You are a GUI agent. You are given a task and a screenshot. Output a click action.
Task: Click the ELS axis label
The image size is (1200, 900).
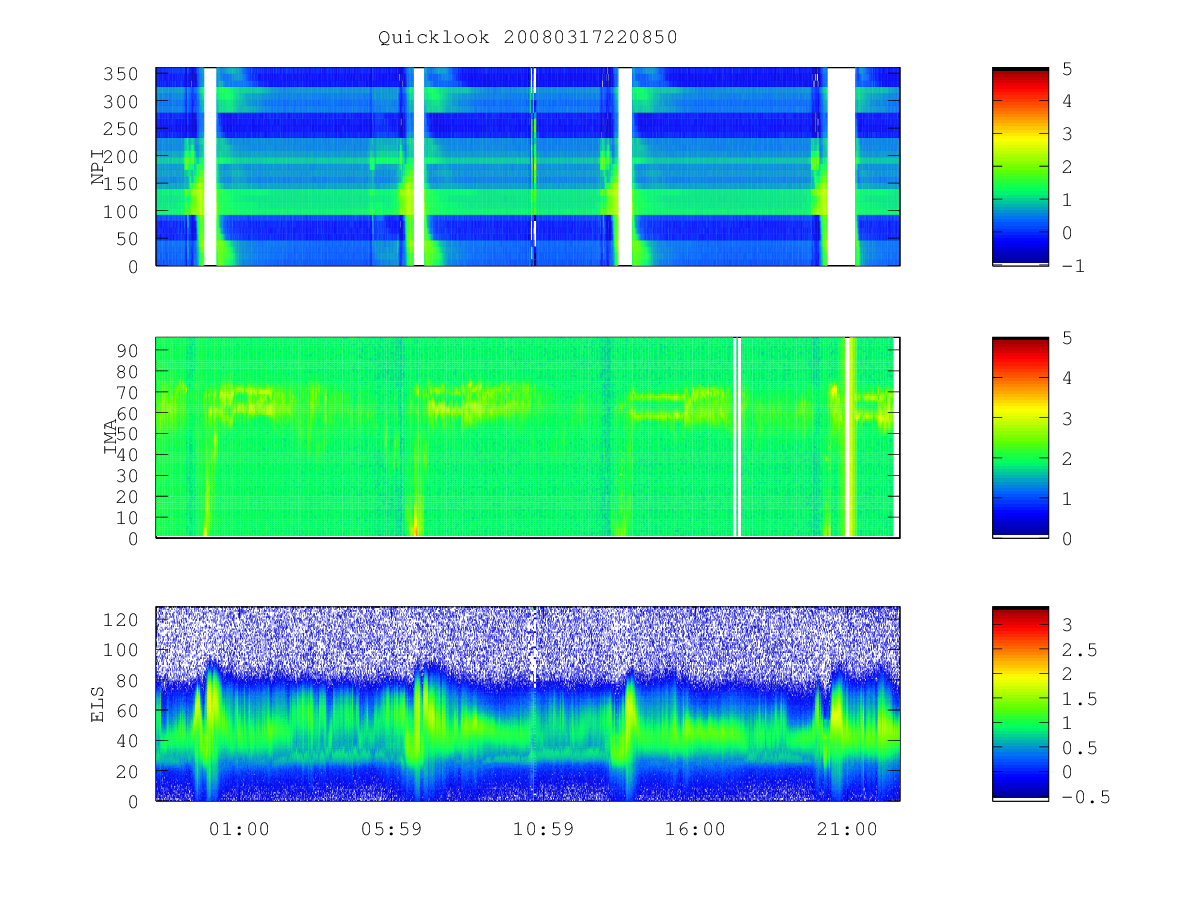pyautogui.click(x=98, y=704)
